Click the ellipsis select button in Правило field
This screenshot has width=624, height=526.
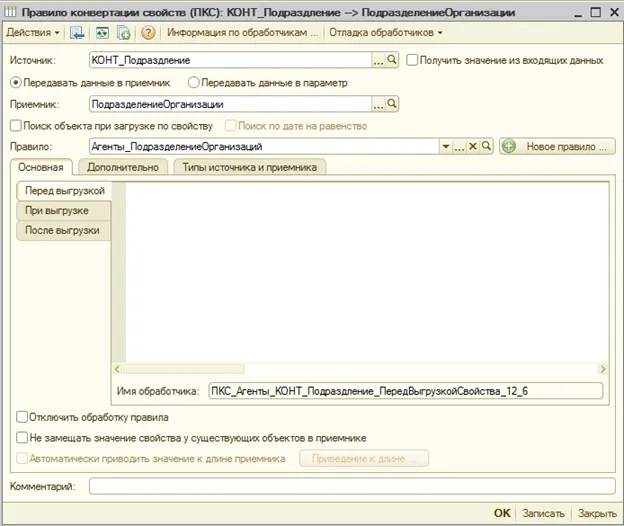[x=459, y=146]
